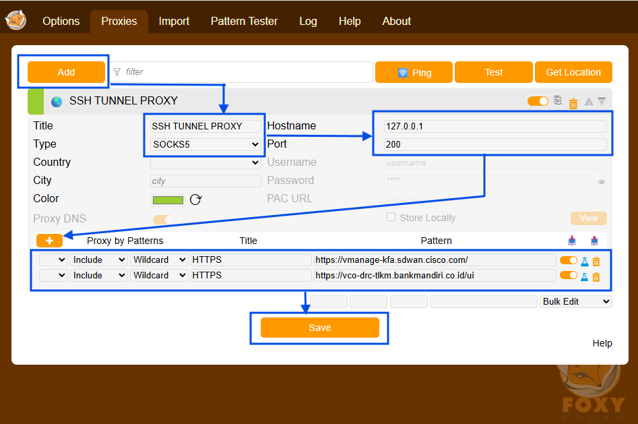Screen dimensions: 638x424
Task: Click the SSH TUNNEL PROXY header title text
Action: pyautogui.click(x=123, y=101)
